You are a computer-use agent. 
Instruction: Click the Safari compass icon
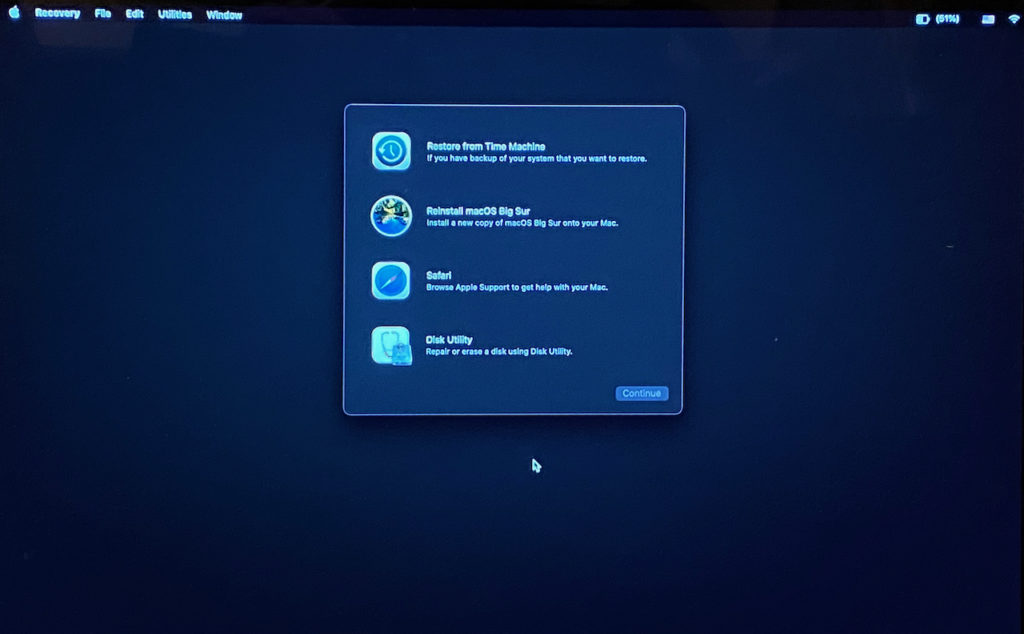pyautogui.click(x=391, y=281)
